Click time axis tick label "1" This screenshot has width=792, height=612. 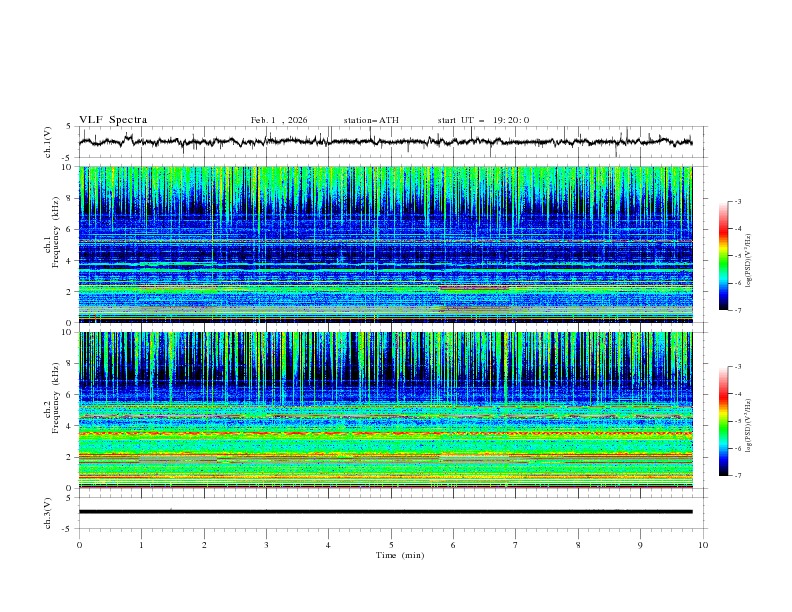click(x=141, y=545)
